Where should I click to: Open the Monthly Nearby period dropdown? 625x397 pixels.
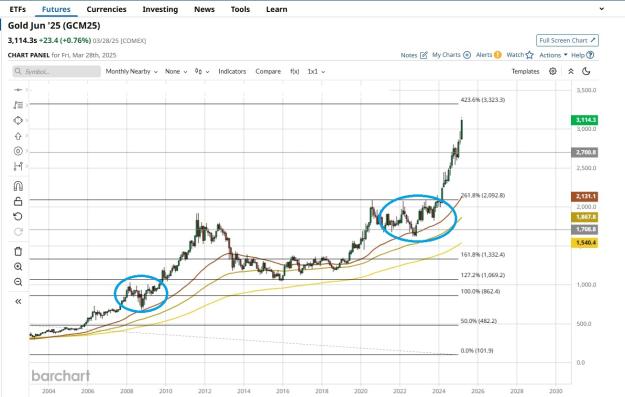click(132, 71)
